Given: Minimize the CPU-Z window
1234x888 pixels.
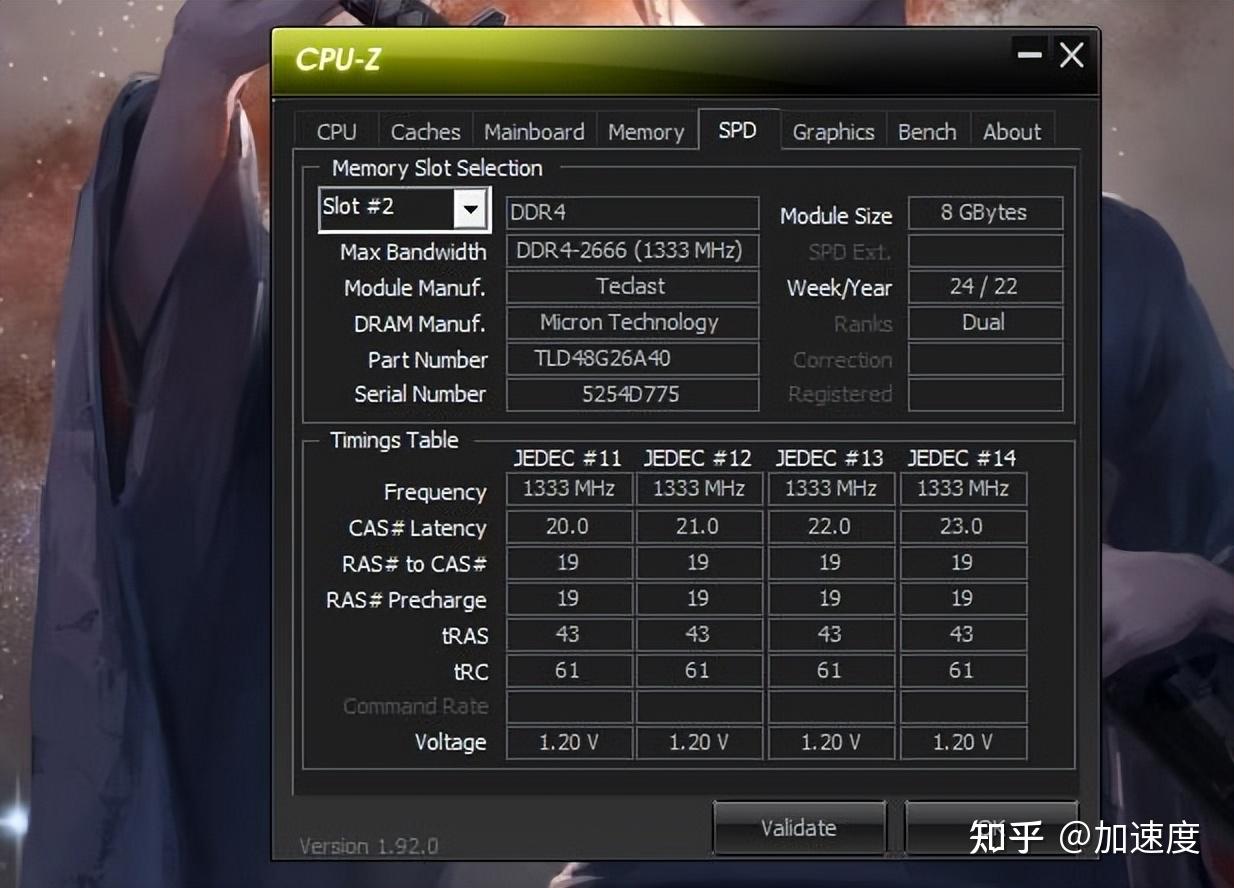Looking at the screenshot, I should 1029,55.
